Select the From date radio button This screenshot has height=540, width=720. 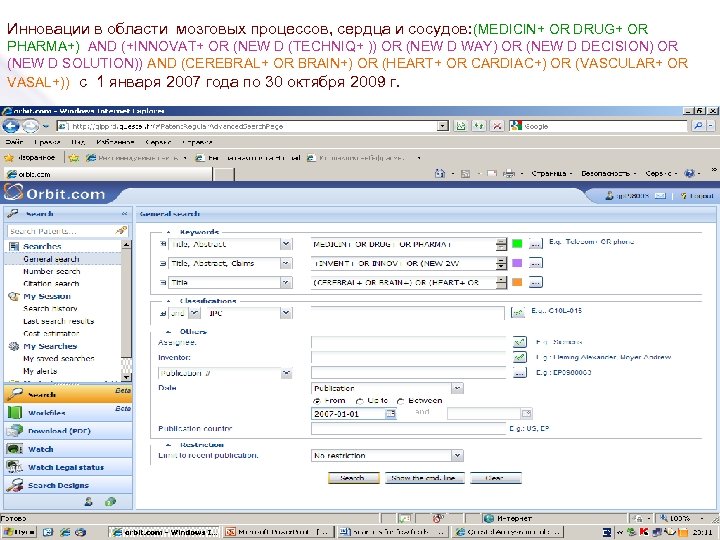(316, 401)
